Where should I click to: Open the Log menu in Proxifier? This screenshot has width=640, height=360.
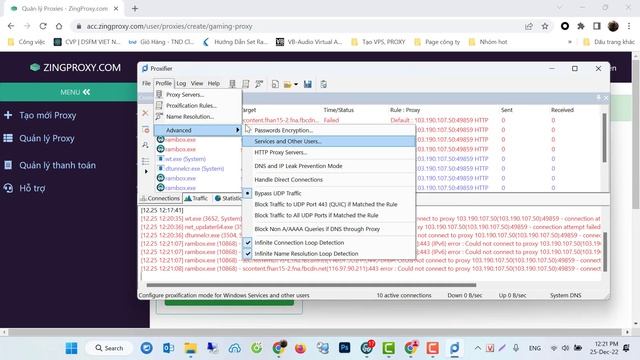[181, 83]
